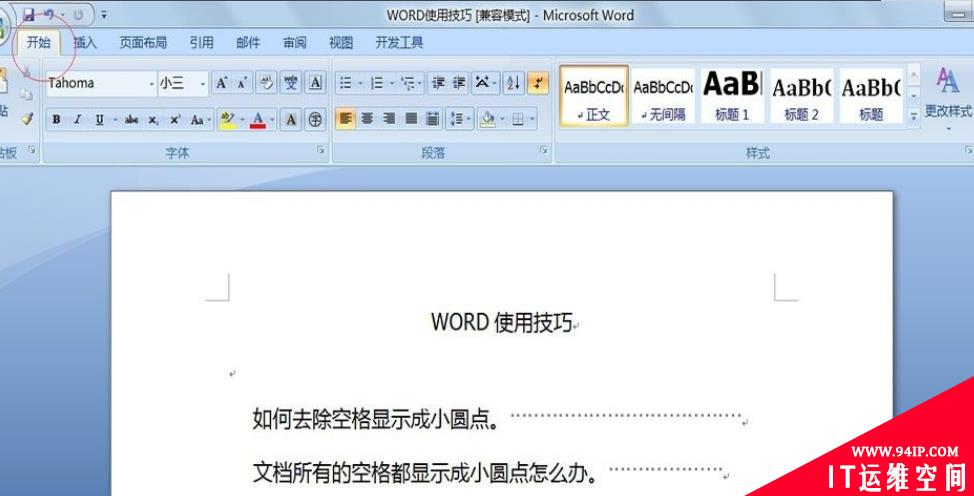The image size is (974, 496).
Task: Open the underline style dropdown arrow
Action: coord(115,119)
